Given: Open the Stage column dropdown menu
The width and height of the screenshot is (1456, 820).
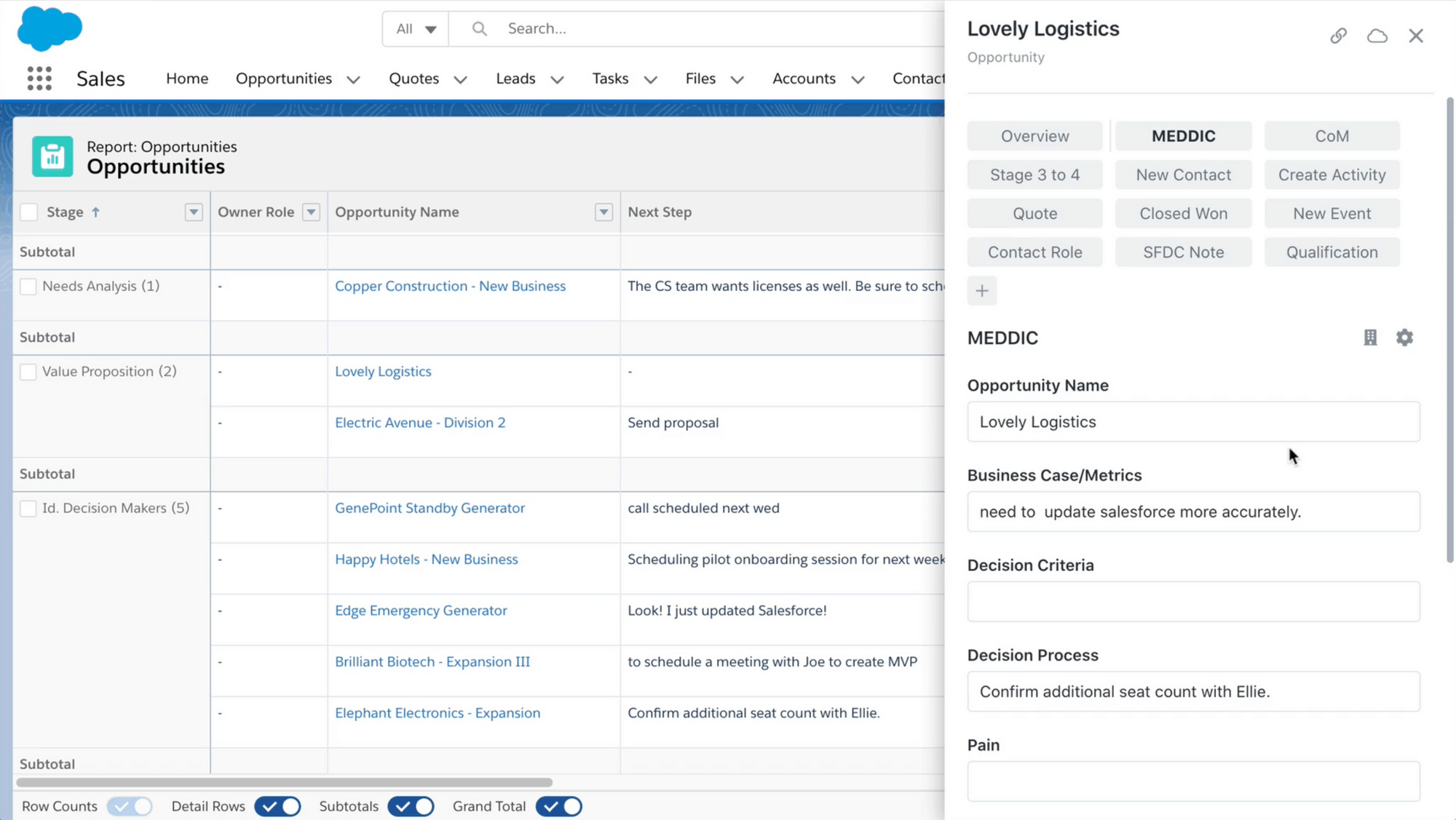Looking at the screenshot, I should [x=194, y=212].
